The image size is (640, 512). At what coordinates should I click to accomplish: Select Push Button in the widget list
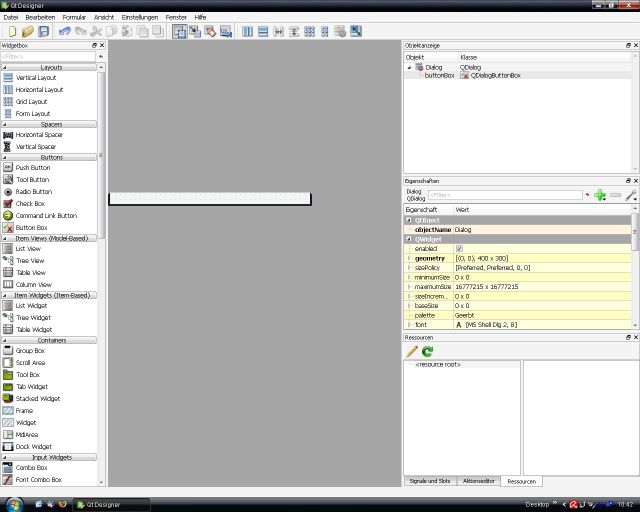32,167
